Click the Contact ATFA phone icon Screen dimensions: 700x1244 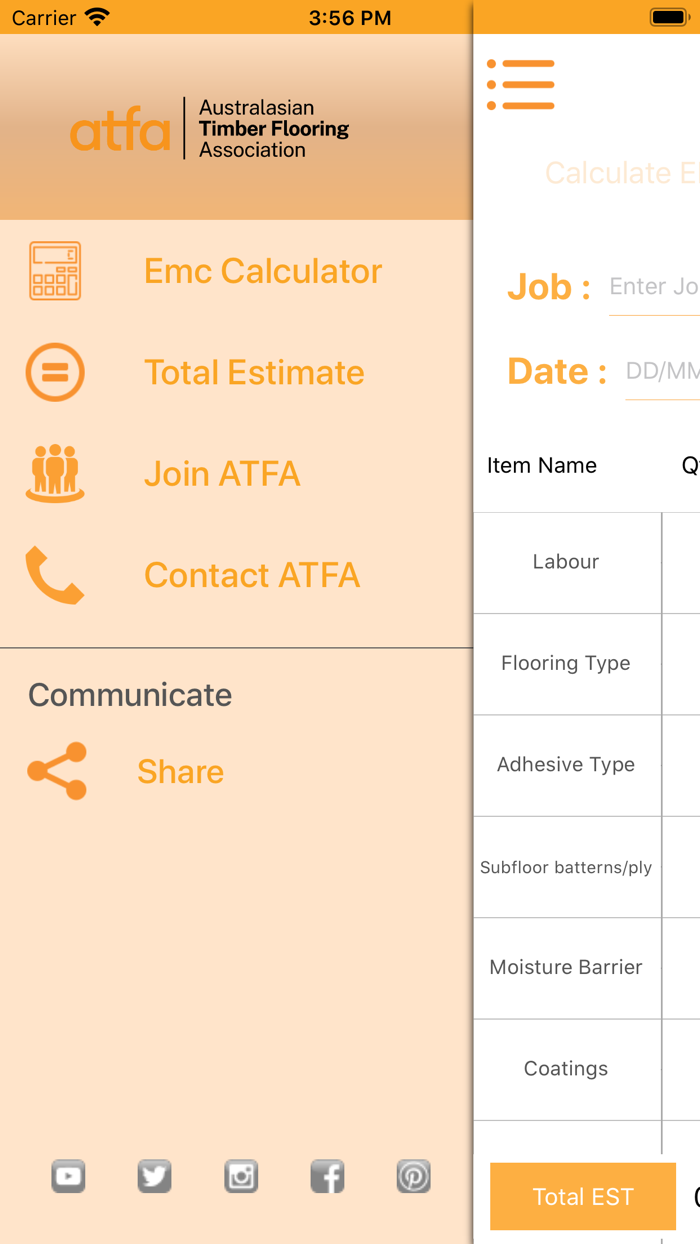click(x=55, y=575)
